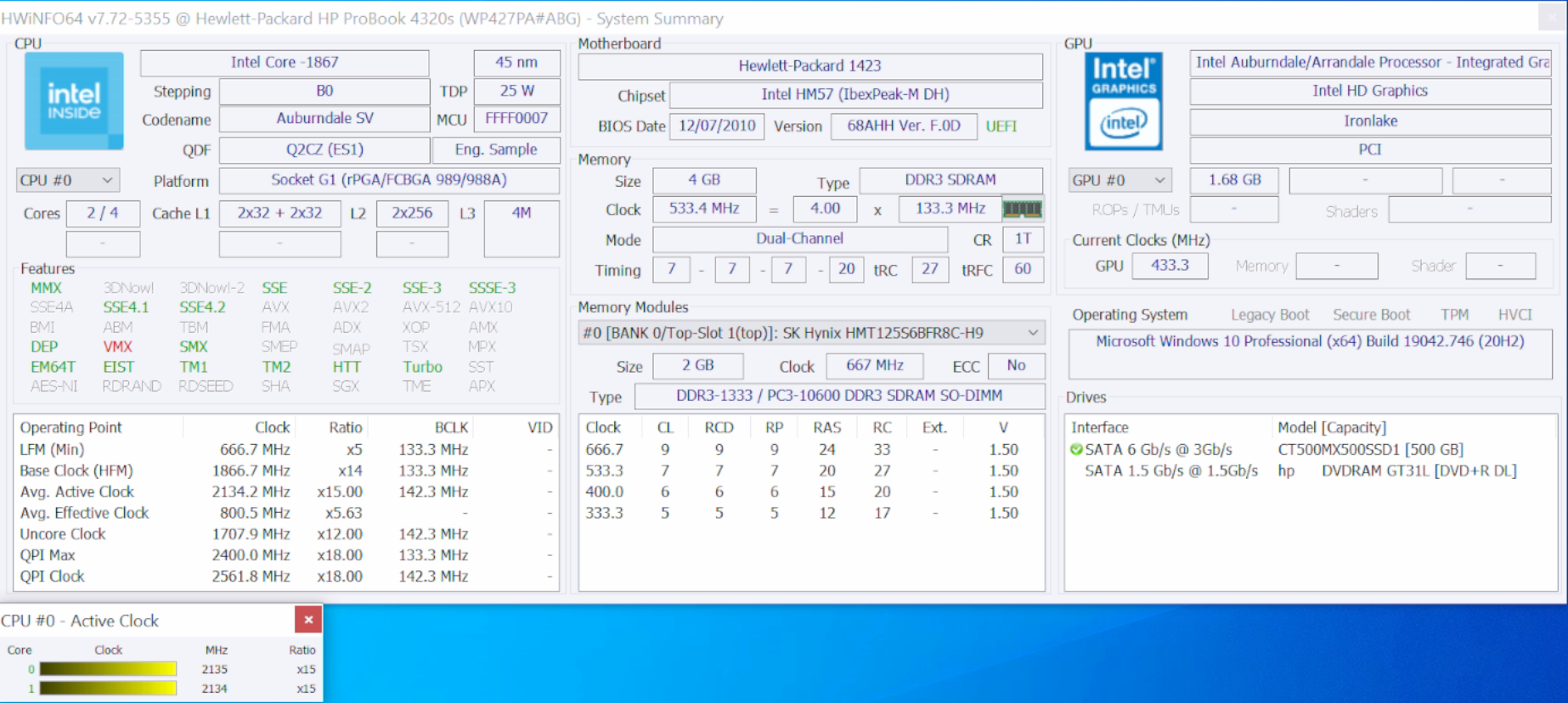Click the 25 W TDP value
Image resolution: width=1568 pixels, height=703 pixels.
(x=516, y=91)
